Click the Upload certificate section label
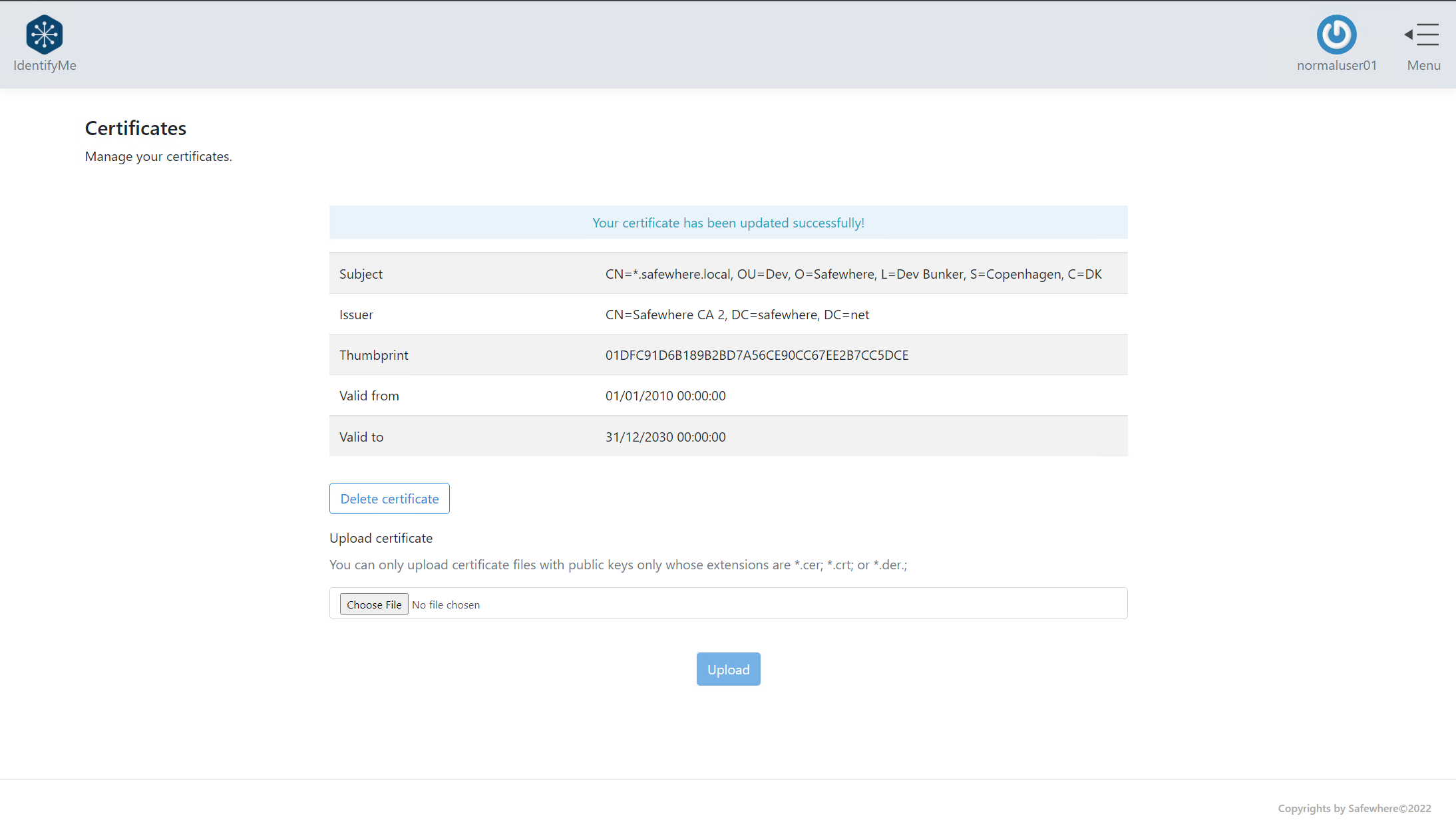The width and height of the screenshot is (1456, 832). (x=381, y=538)
